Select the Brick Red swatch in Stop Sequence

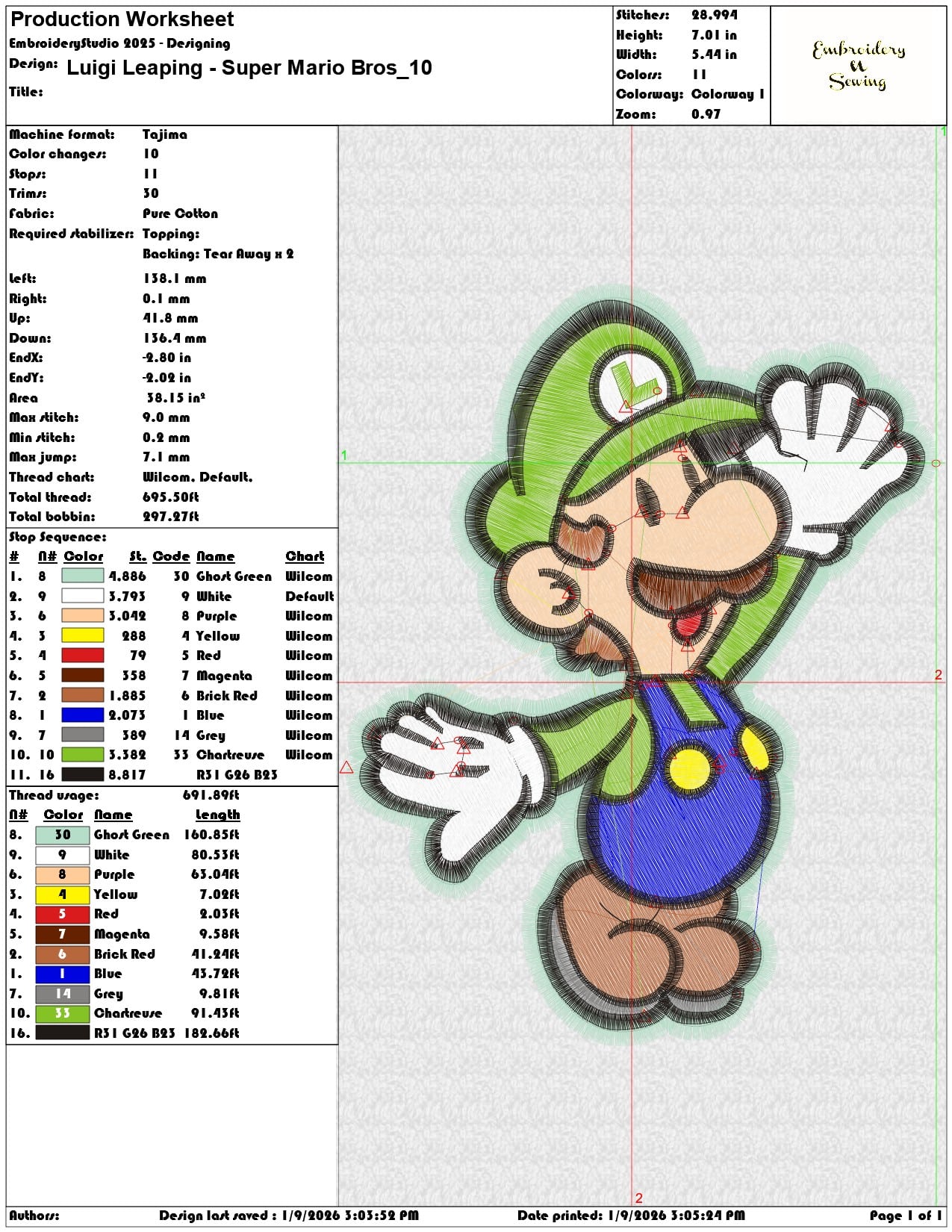click(82, 696)
